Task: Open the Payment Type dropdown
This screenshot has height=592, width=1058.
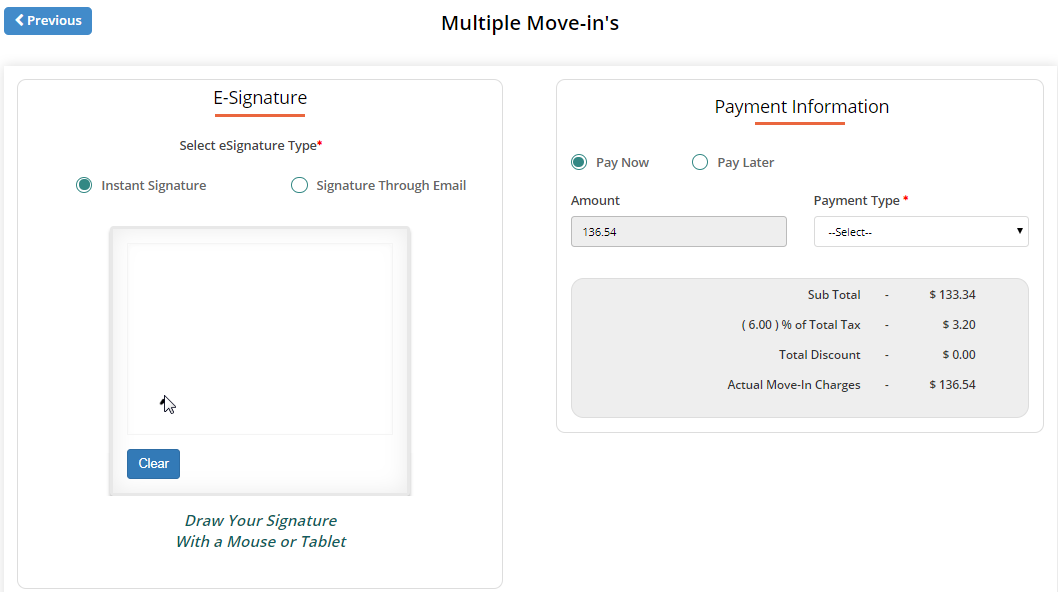Action: tap(921, 232)
